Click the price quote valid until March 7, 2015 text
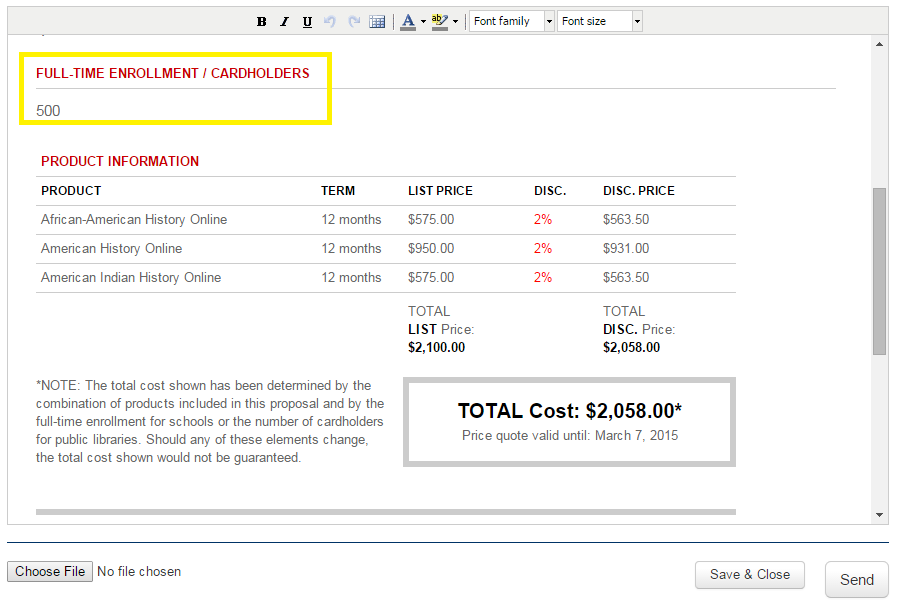Screen dimensions: 900x613 click(569, 436)
